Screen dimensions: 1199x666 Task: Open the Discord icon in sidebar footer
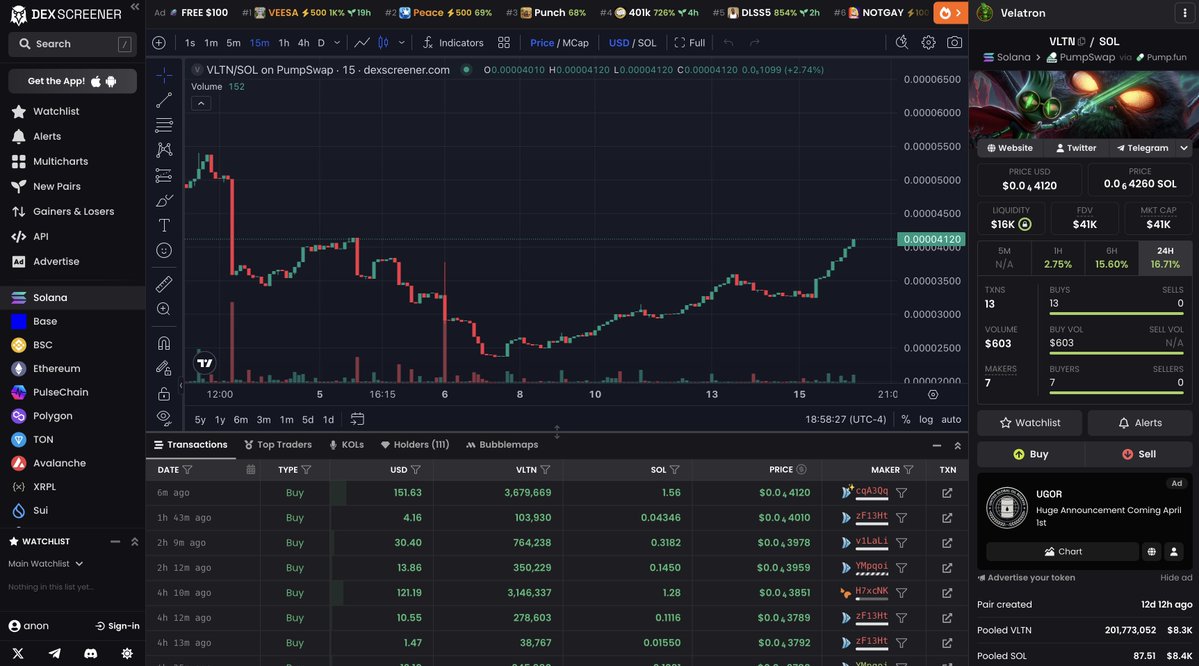[90, 653]
